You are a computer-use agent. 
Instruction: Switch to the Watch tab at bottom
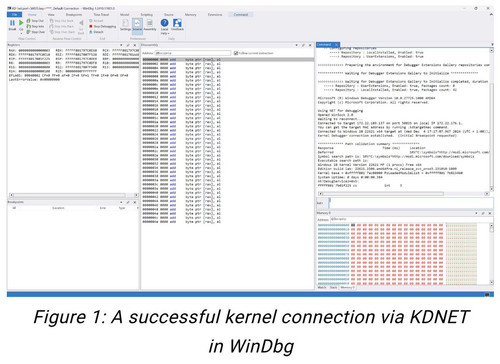tap(322, 287)
